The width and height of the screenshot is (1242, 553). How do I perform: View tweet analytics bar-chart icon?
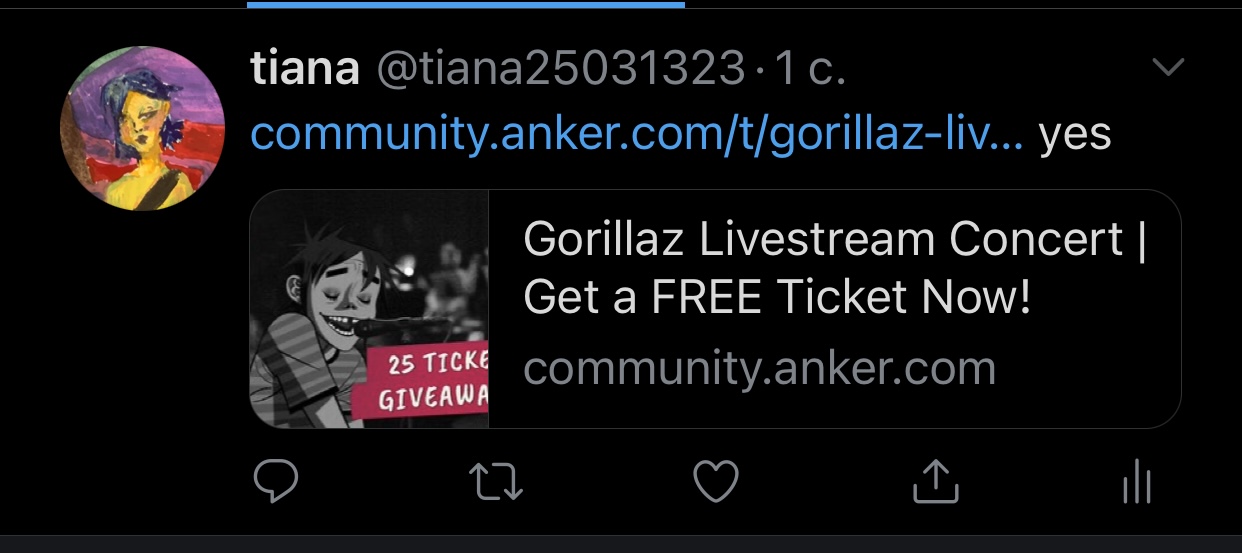point(1137,484)
